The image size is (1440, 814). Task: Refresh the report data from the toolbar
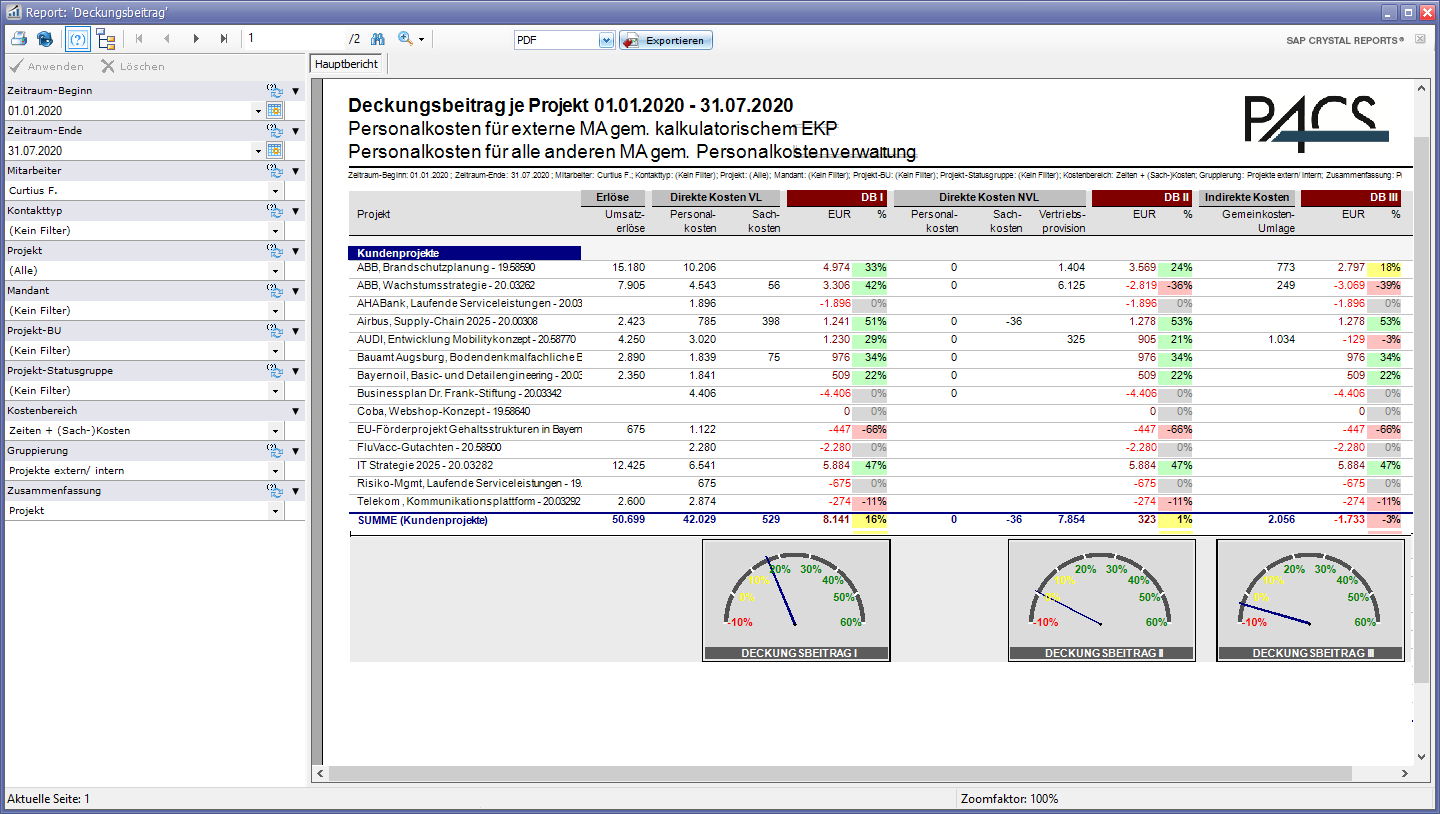[x=45, y=40]
